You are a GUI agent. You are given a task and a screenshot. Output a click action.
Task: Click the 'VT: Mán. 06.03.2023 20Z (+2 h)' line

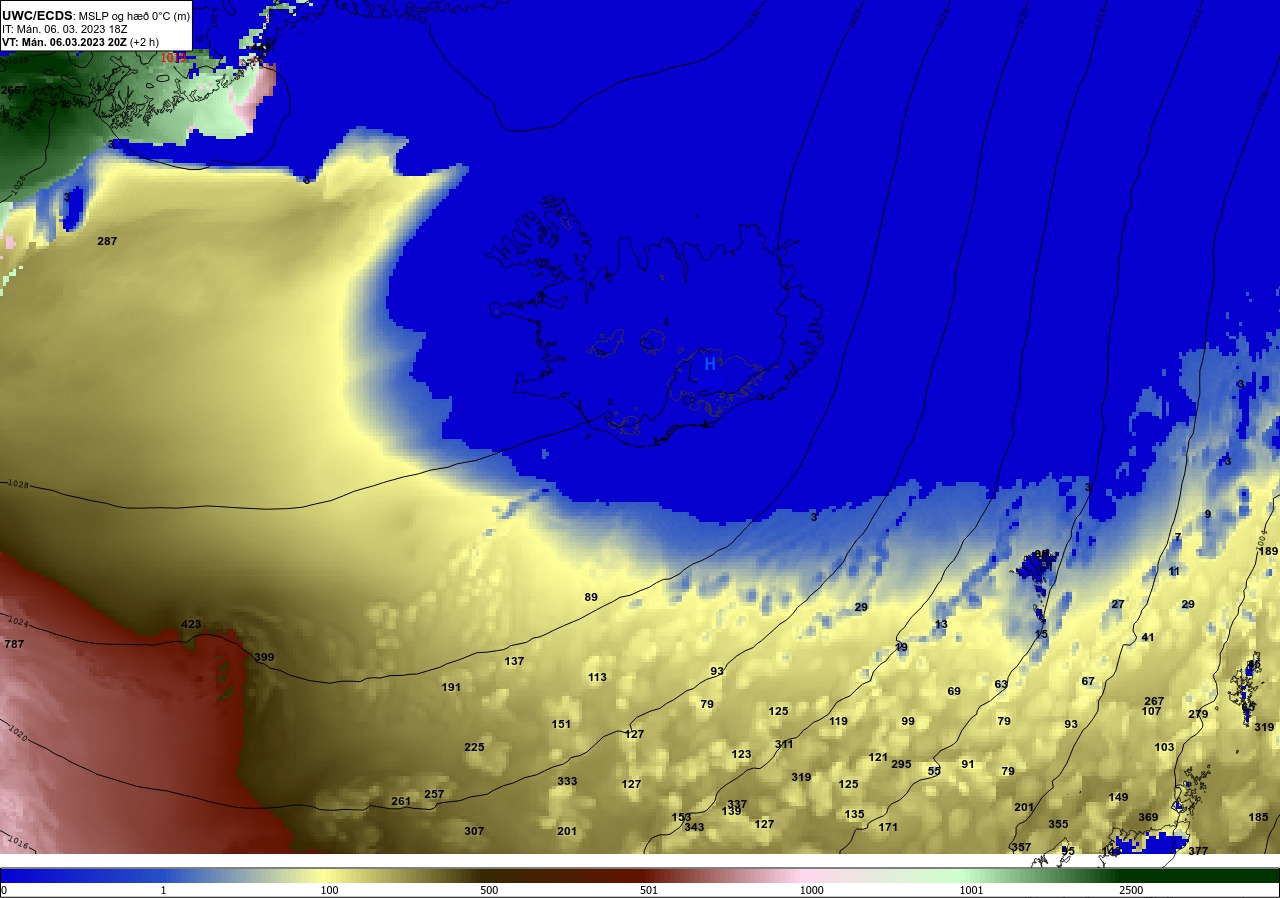(80, 42)
